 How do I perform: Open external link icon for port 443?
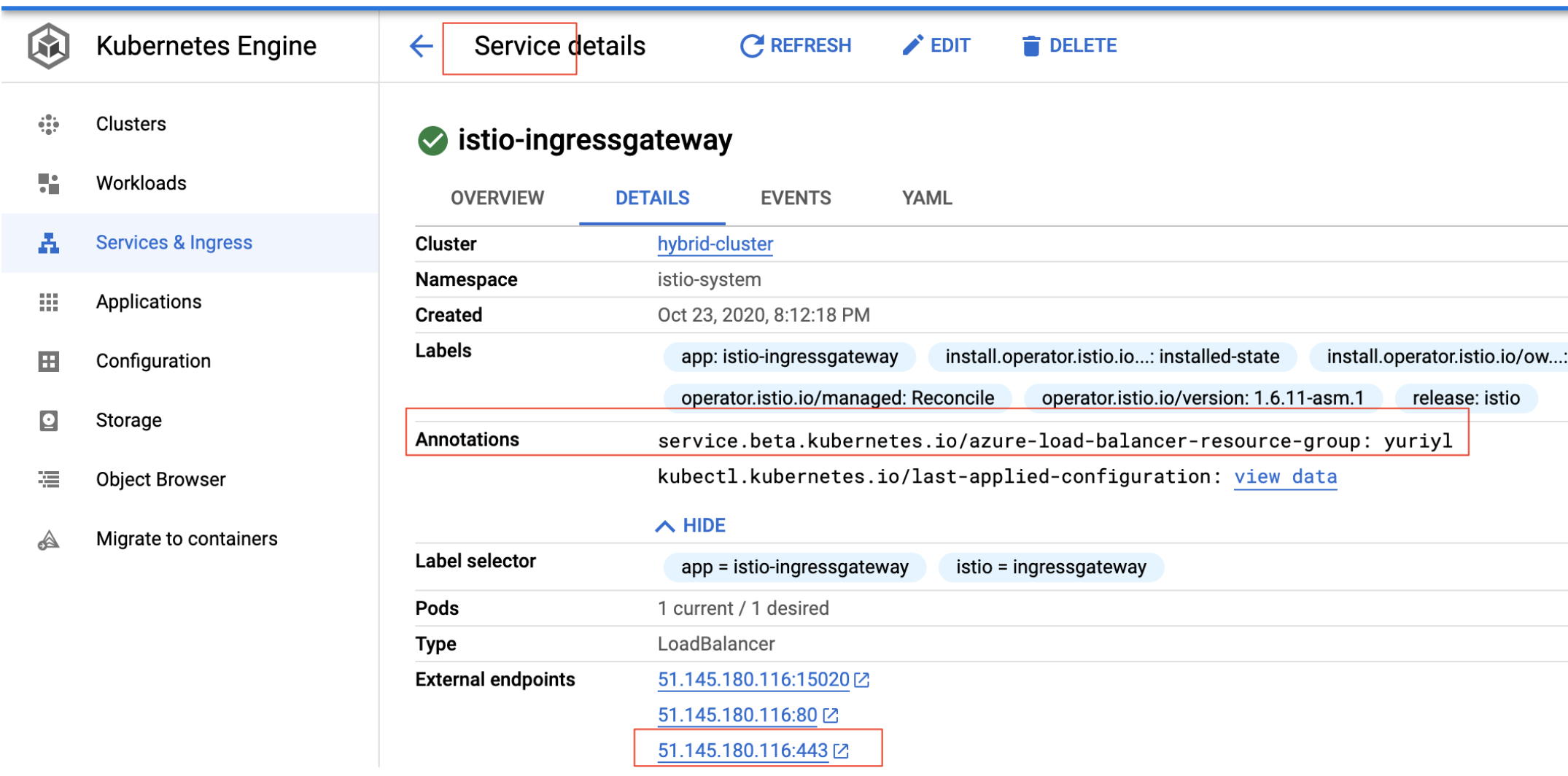pos(841,751)
